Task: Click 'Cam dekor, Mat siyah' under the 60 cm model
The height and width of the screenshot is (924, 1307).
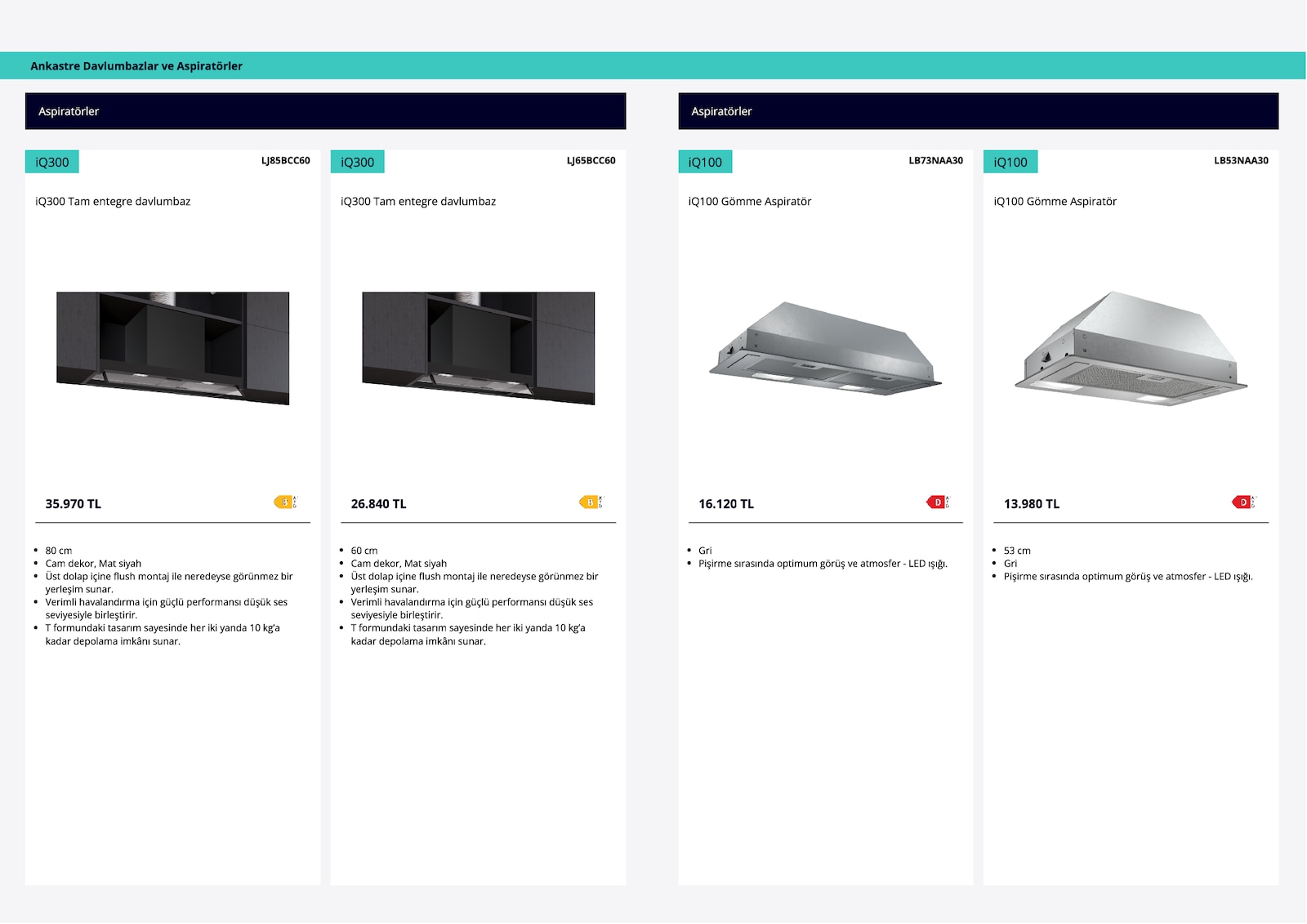Action: 399,564
